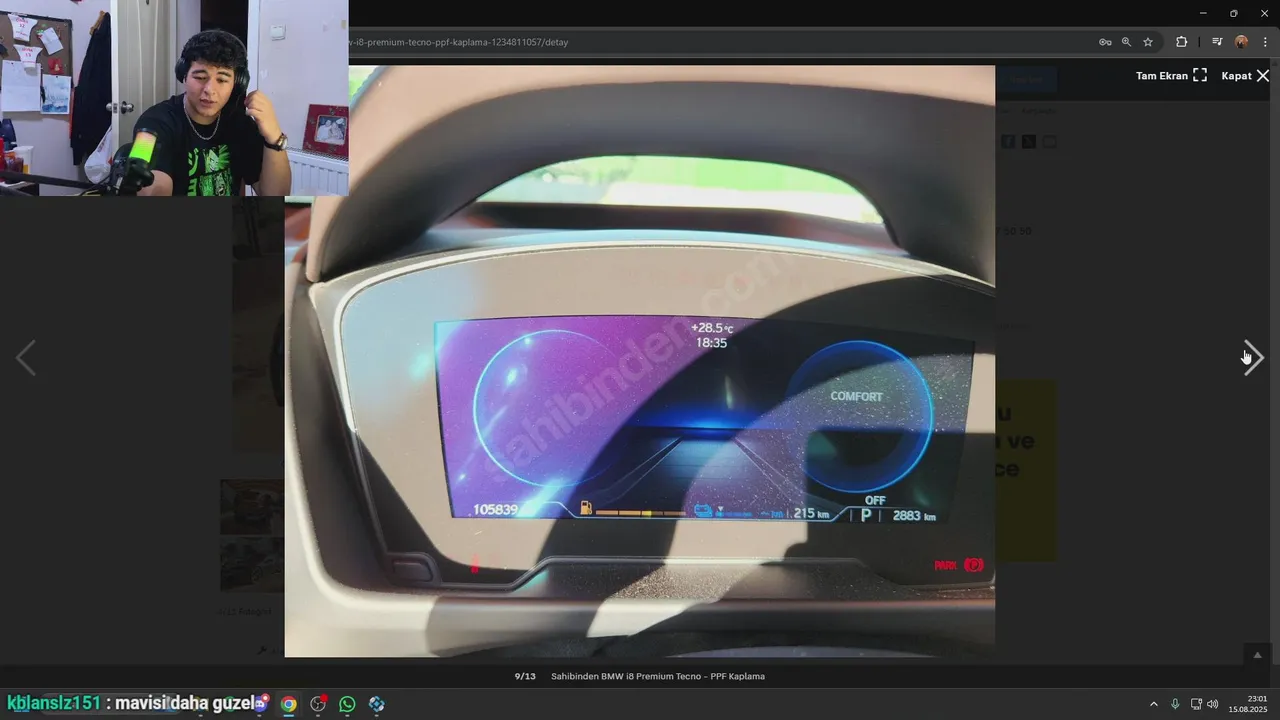Viewport: 1280px width, 720px height.
Task: Open OBS Studio from the taskbar
Action: [x=318, y=704]
